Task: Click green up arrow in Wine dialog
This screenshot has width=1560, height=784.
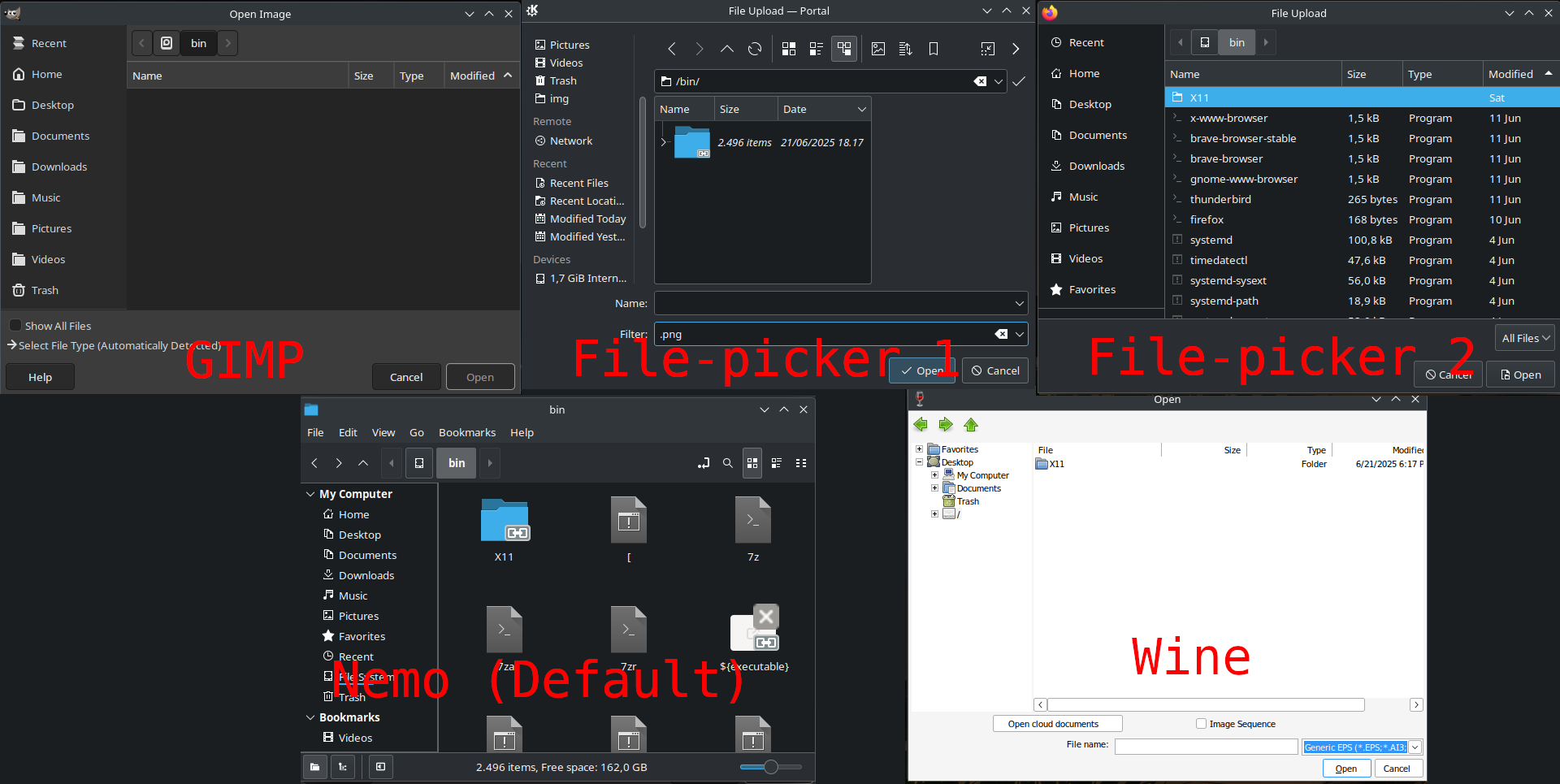Action: [x=971, y=425]
